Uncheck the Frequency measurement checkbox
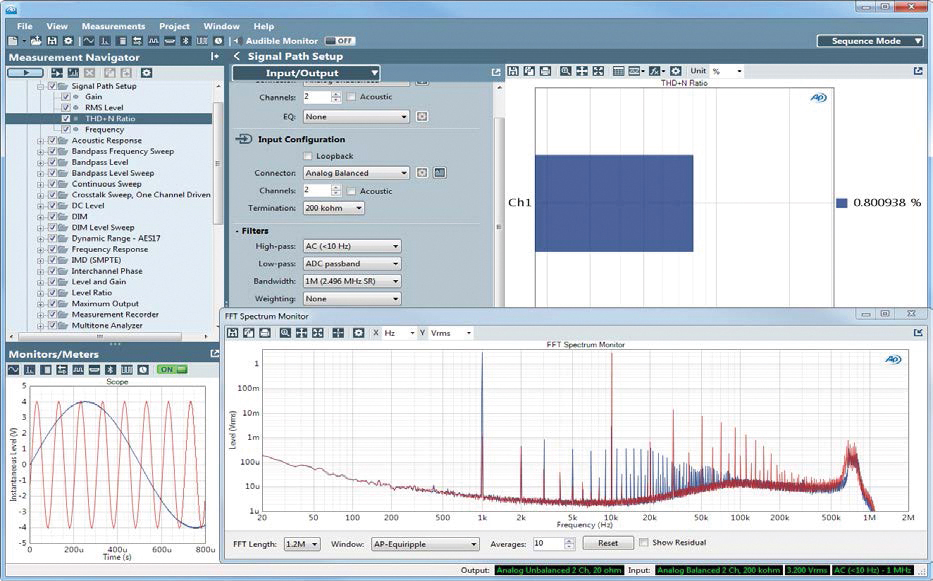Screen dimensions: 933x581 66,129
